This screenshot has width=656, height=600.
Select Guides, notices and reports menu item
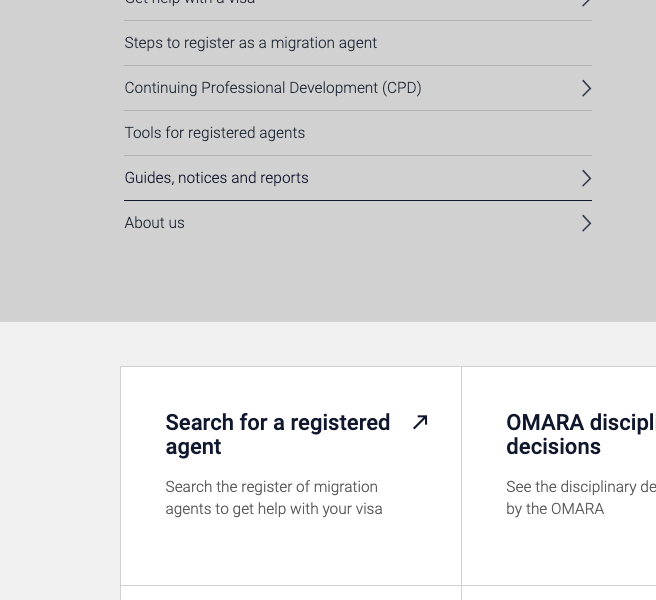(x=216, y=178)
